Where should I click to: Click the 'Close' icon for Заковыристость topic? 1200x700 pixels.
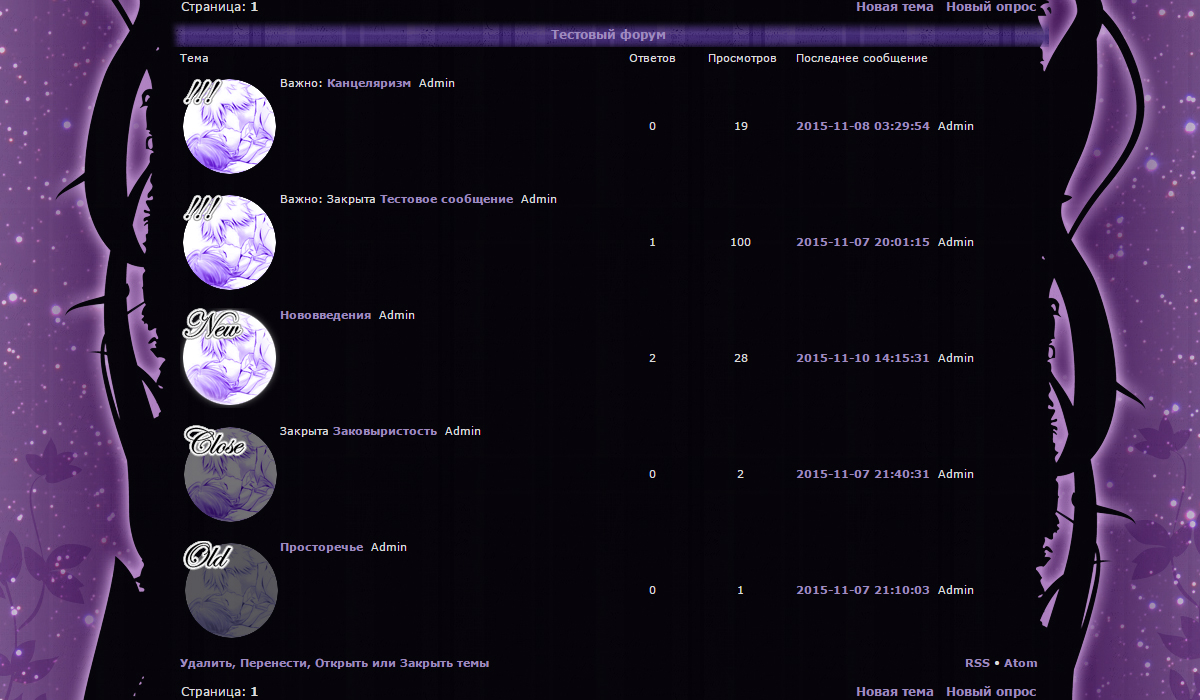pos(229,474)
